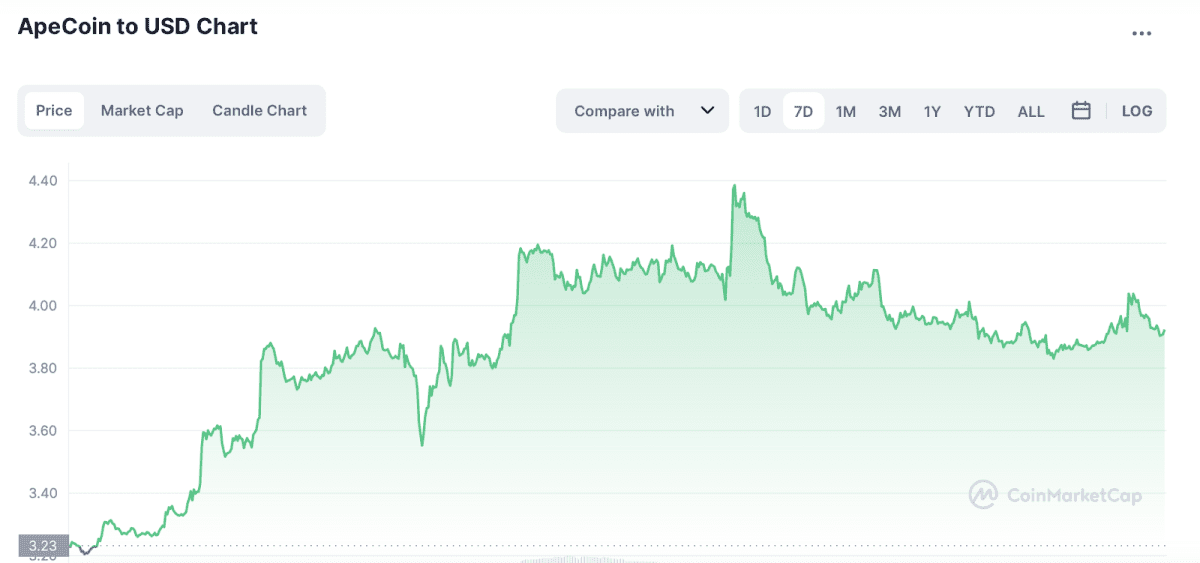The height and width of the screenshot is (563, 1200).
Task: Show ALL time price history
Action: click(x=1031, y=111)
